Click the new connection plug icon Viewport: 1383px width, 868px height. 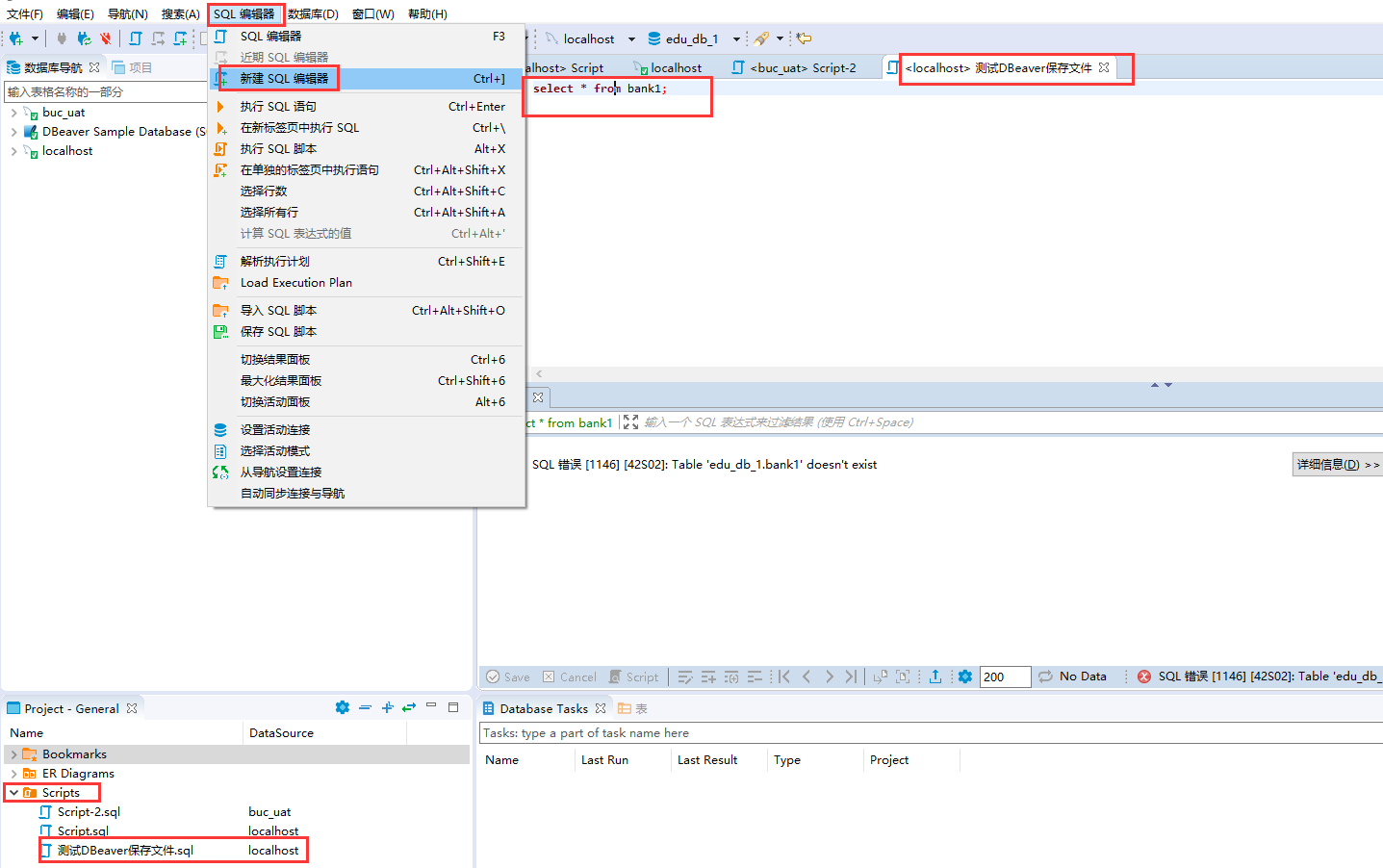(16, 38)
